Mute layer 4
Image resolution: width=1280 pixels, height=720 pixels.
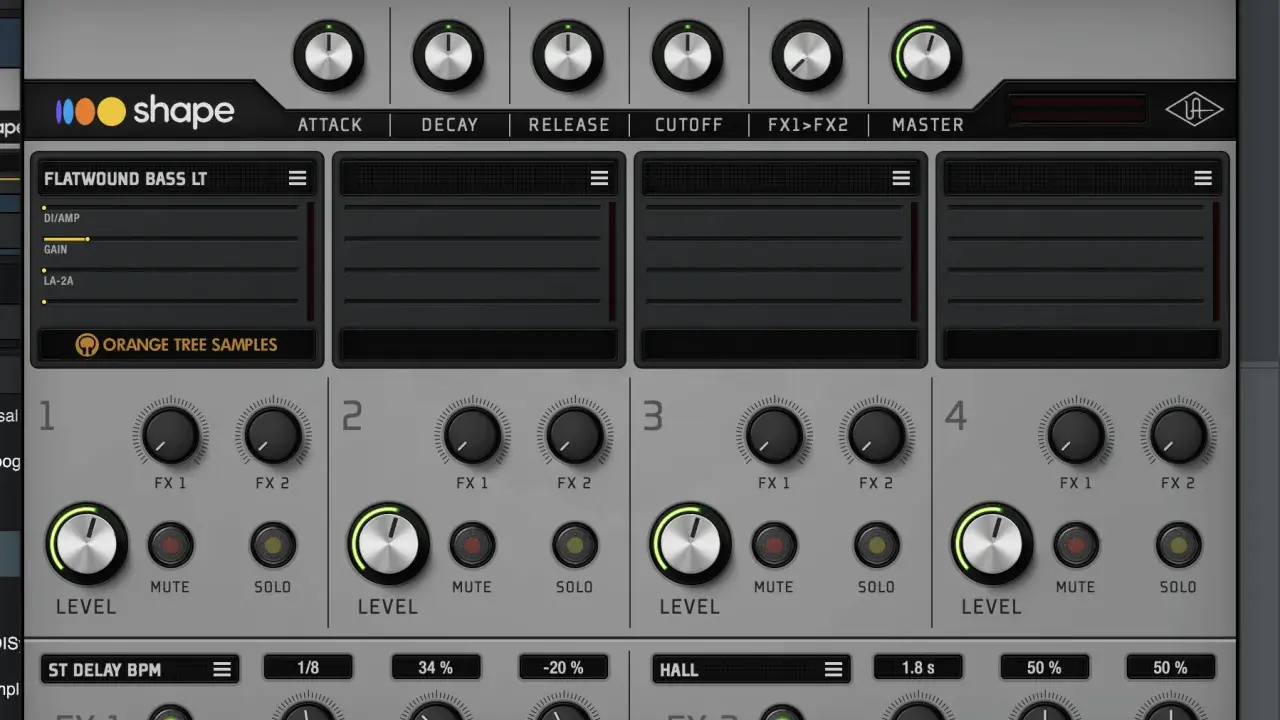(1076, 546)
